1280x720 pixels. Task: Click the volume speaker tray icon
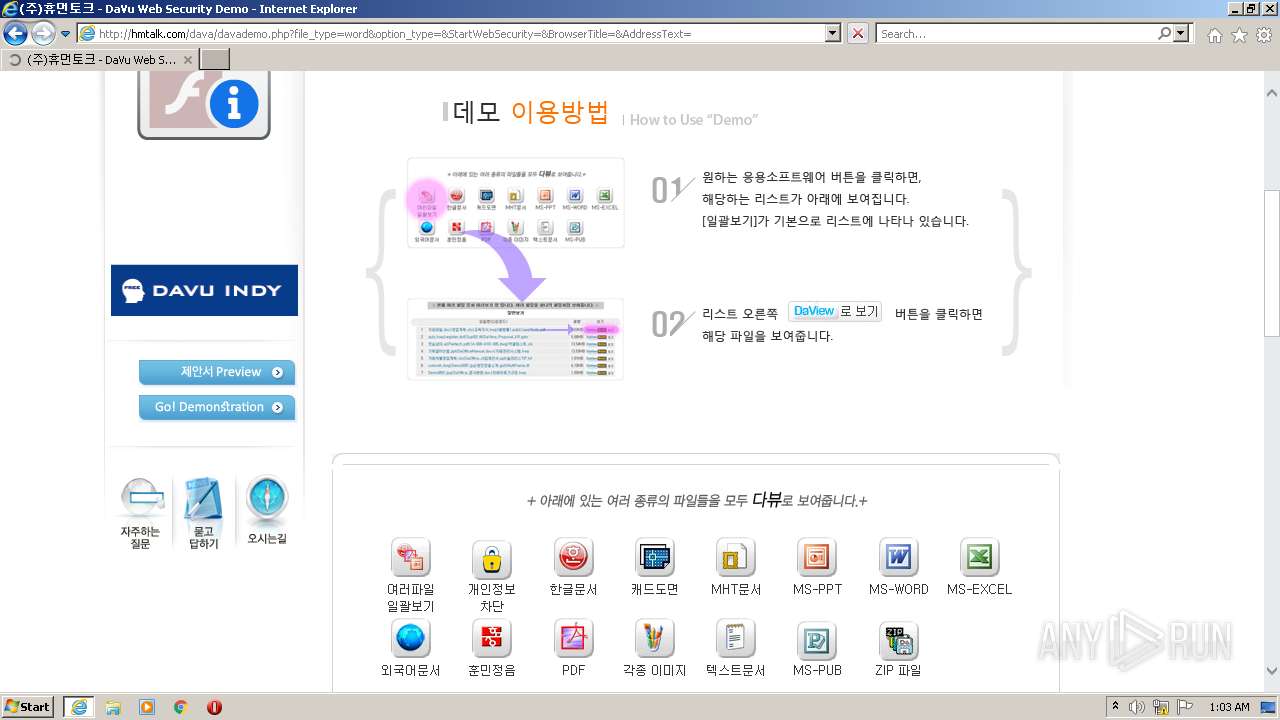point(1137,706)
